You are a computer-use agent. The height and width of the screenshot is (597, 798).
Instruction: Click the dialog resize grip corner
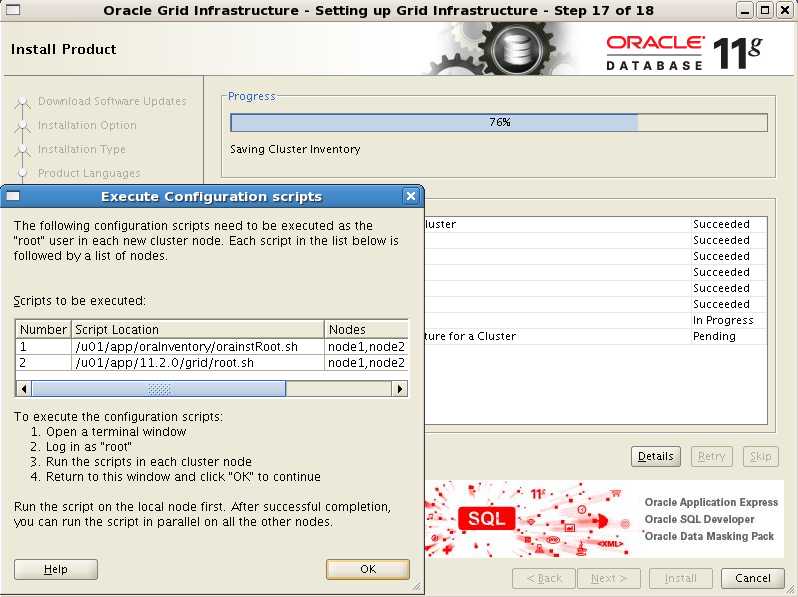click(x=417, y=587)
